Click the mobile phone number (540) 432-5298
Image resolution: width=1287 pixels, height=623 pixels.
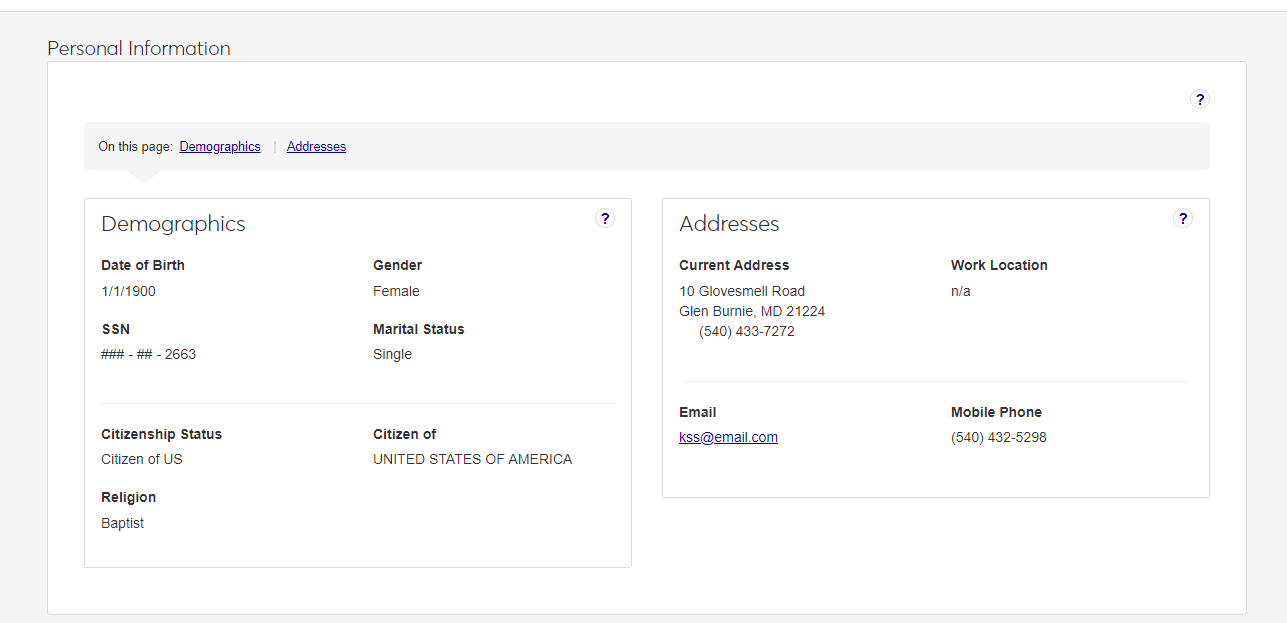click(x=998, y=437)
